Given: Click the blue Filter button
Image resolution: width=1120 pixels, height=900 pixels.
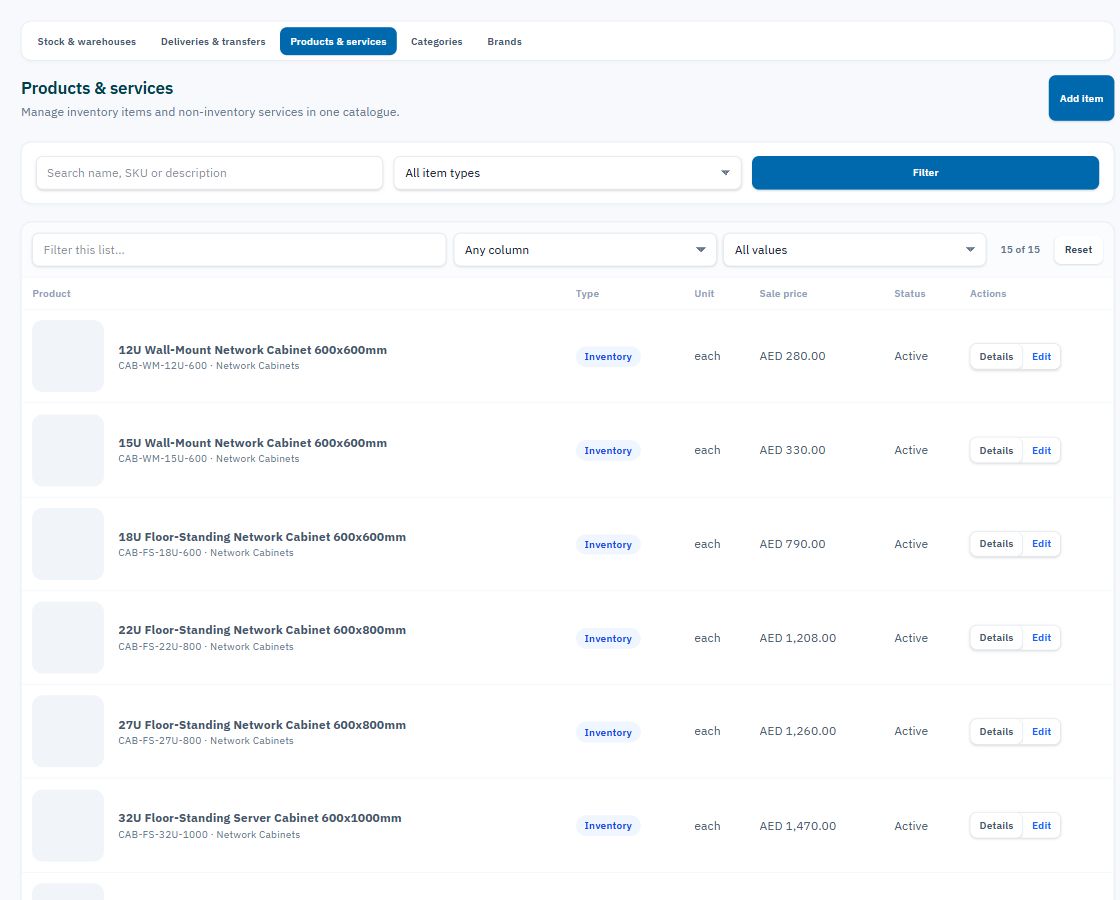Looking at the screenshot, I should click(x=925, y=173).
